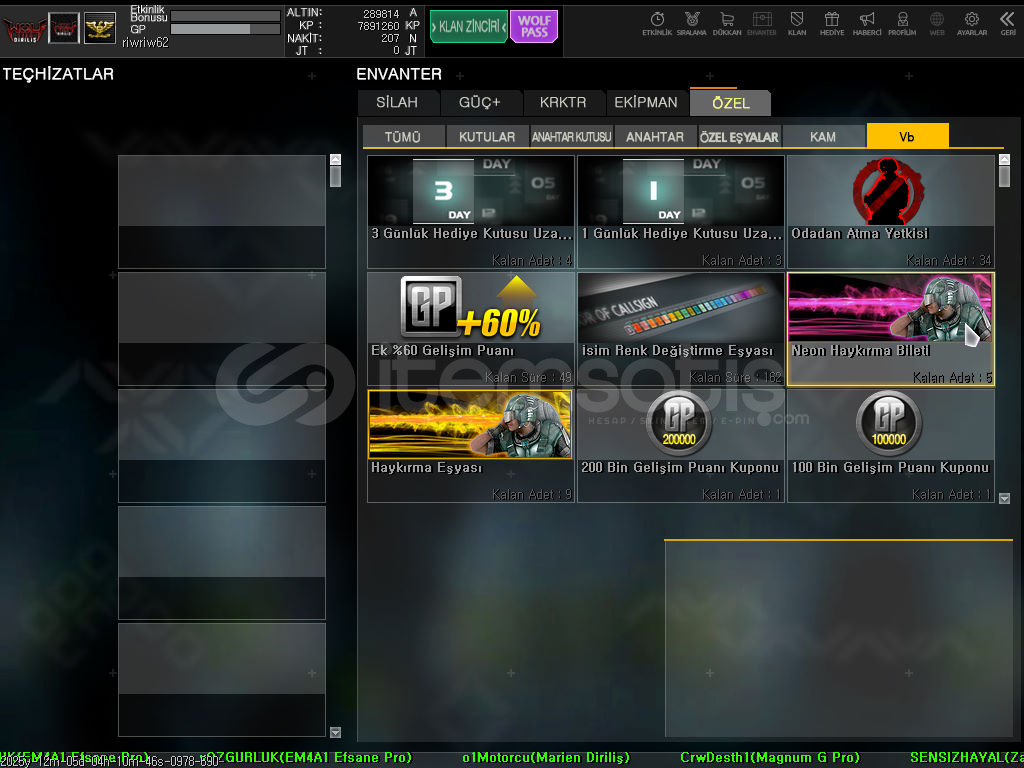This screenshot has height=768, width=1024.
Task: Open the Haberci megaphone icon
Action: click(x=867, y=21)
